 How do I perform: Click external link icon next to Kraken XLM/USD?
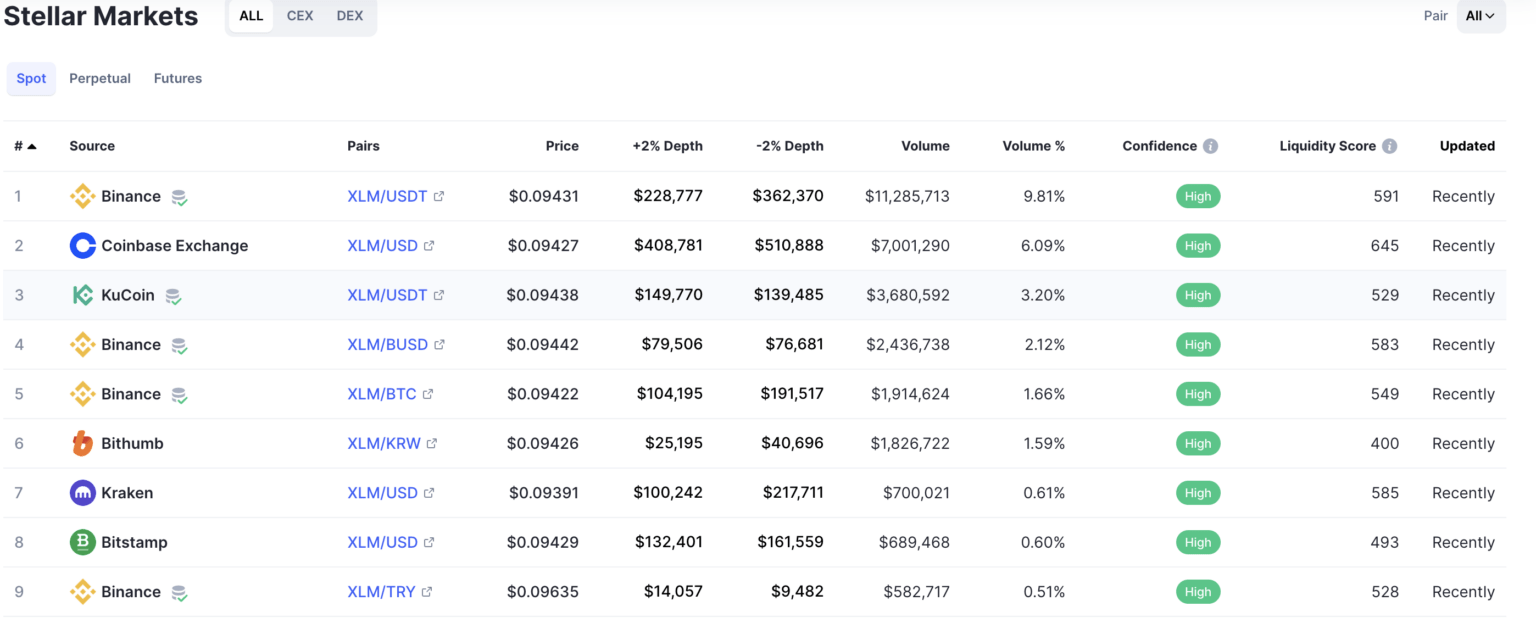(429, 493)
